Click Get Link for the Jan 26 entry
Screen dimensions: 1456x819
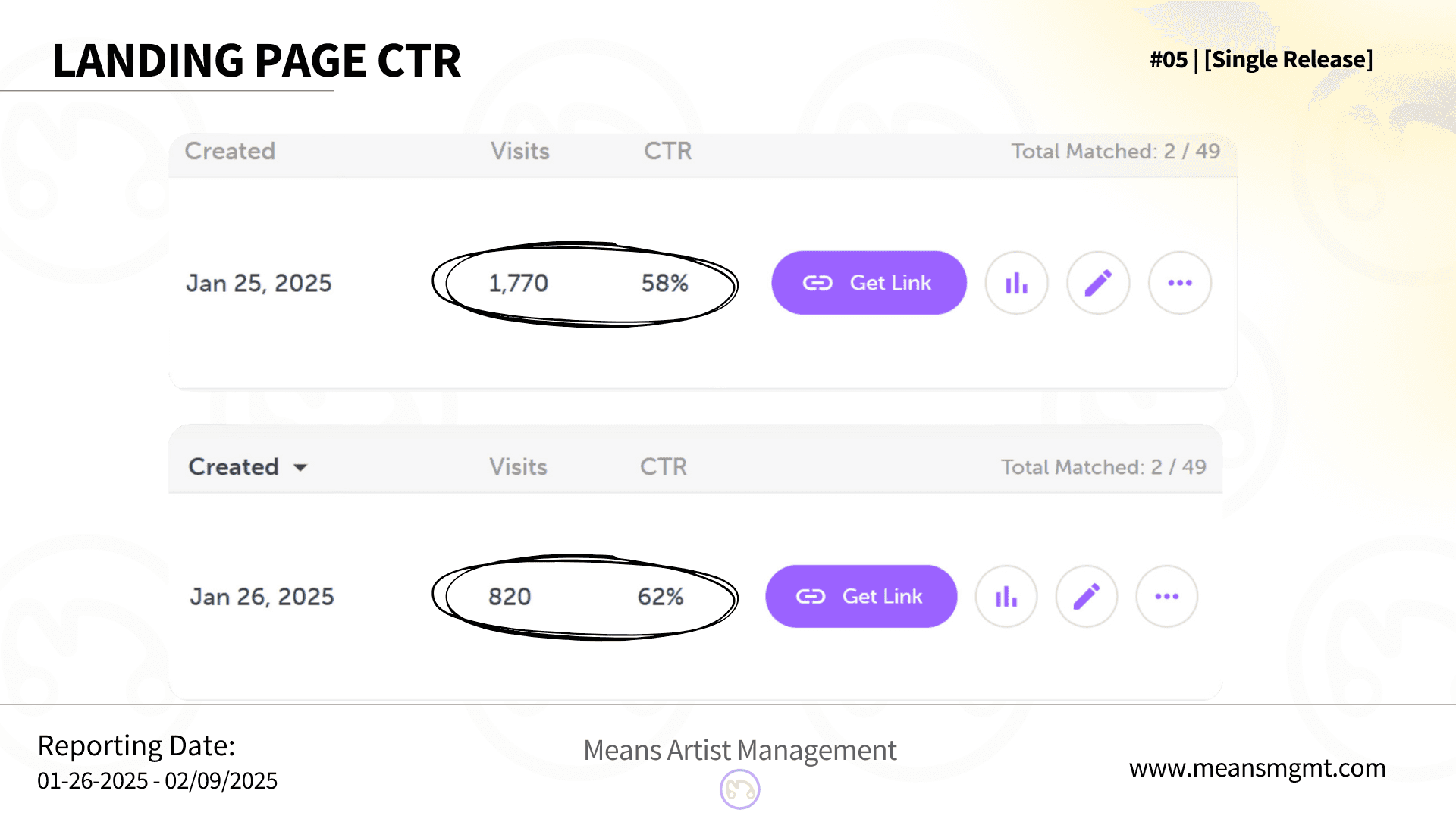[861, 596]
